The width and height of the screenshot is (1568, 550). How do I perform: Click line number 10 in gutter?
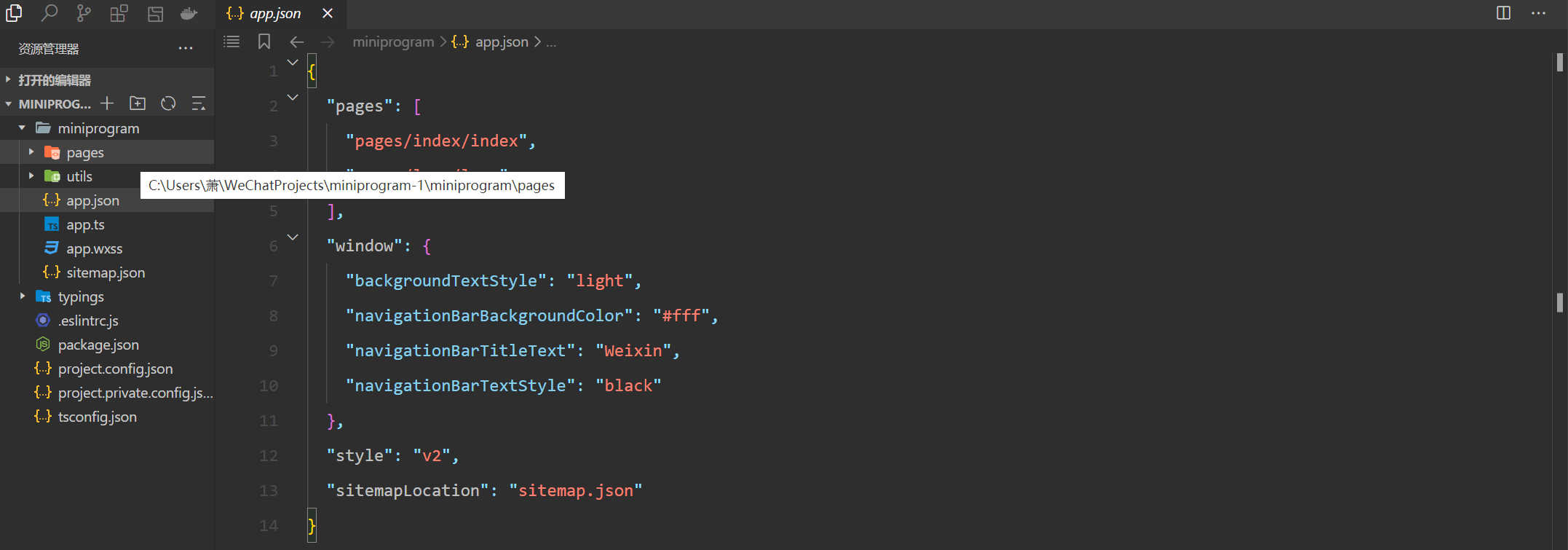[x=269, y=385]
